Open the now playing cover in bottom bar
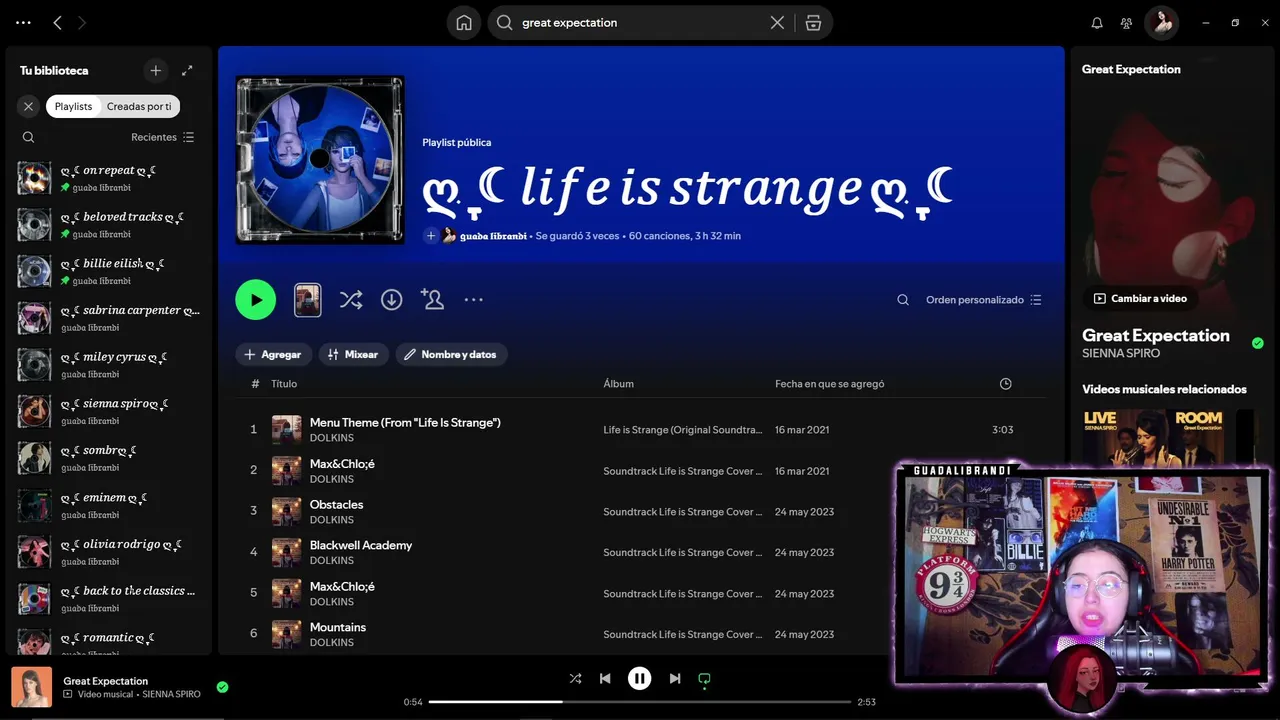The height and width of the screenshot is (720, 1280). point(31,687)
